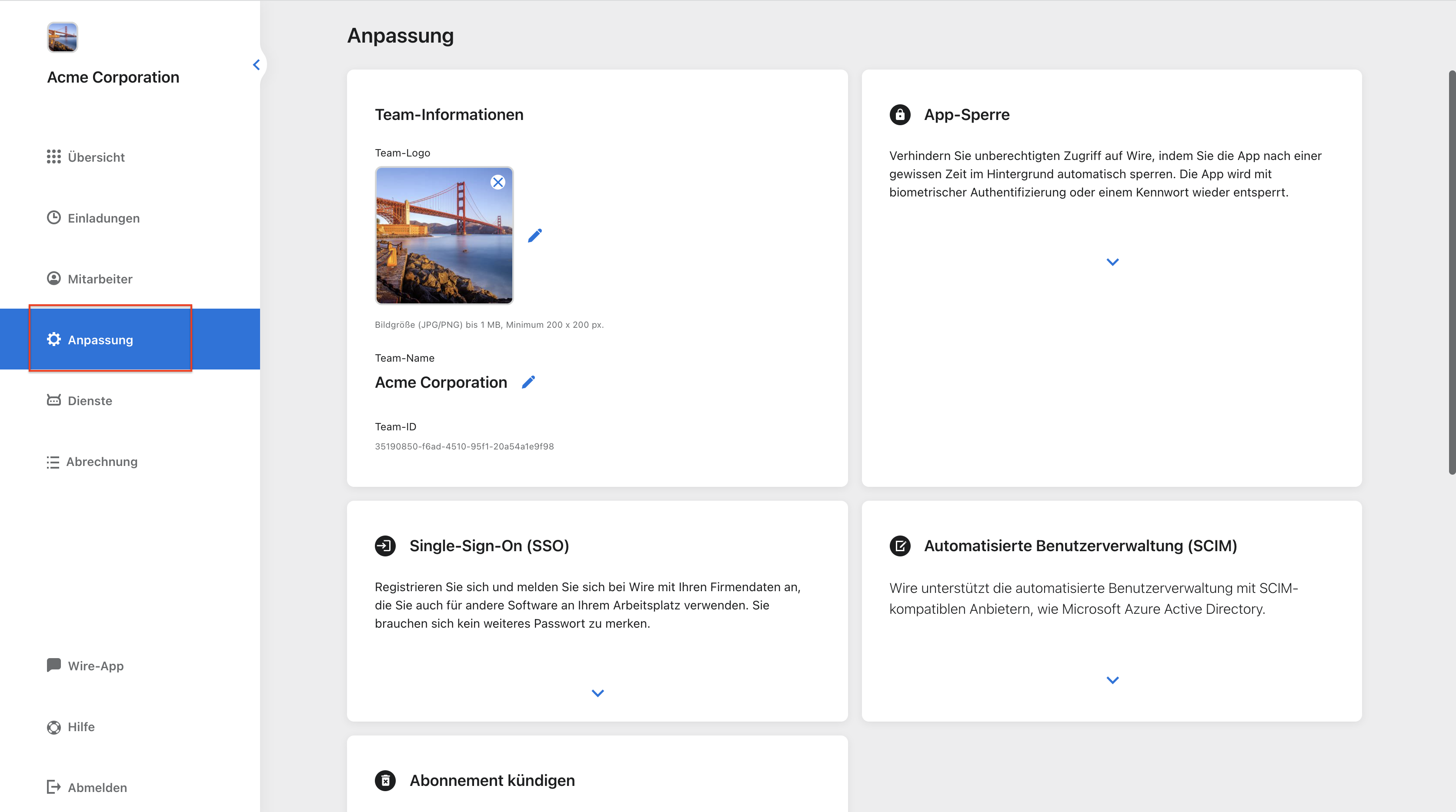Click the Hilfe lifebuoy icon
The height and width of the screenshot is (812, 1456).
pos(53,727)
